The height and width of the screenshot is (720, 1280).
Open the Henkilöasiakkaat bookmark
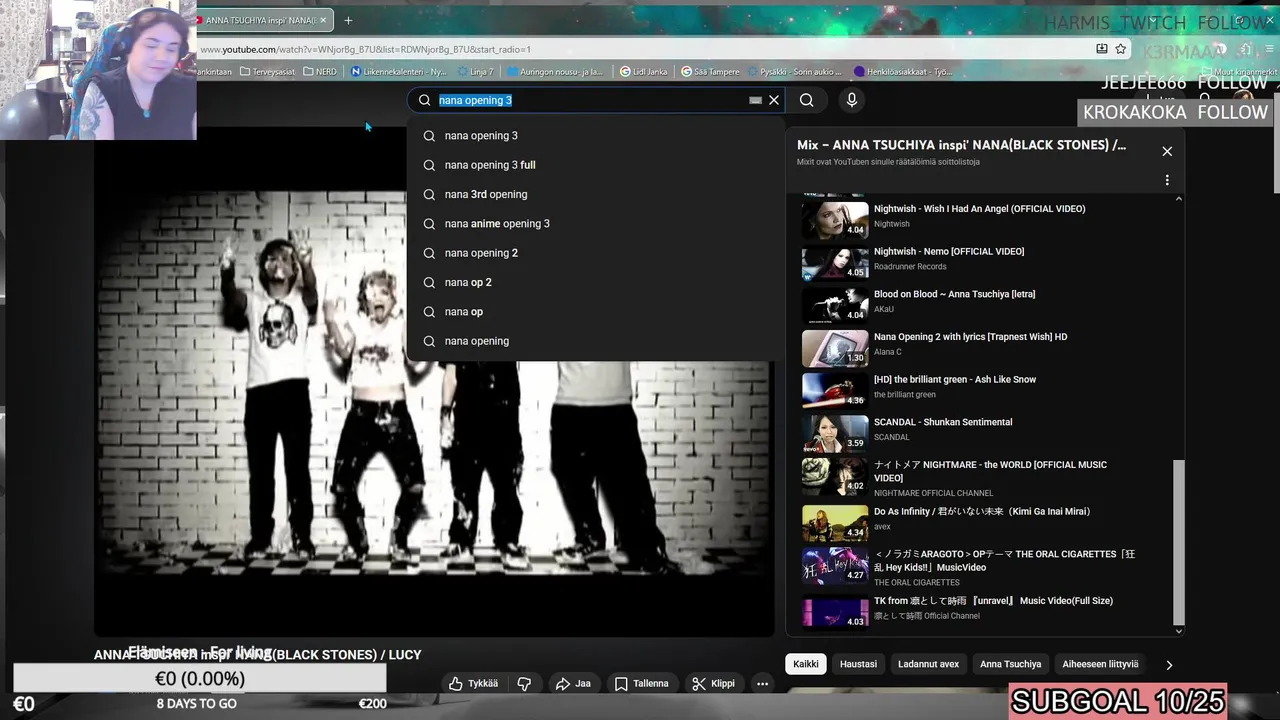pyautogui.click(x=902, y=72)
